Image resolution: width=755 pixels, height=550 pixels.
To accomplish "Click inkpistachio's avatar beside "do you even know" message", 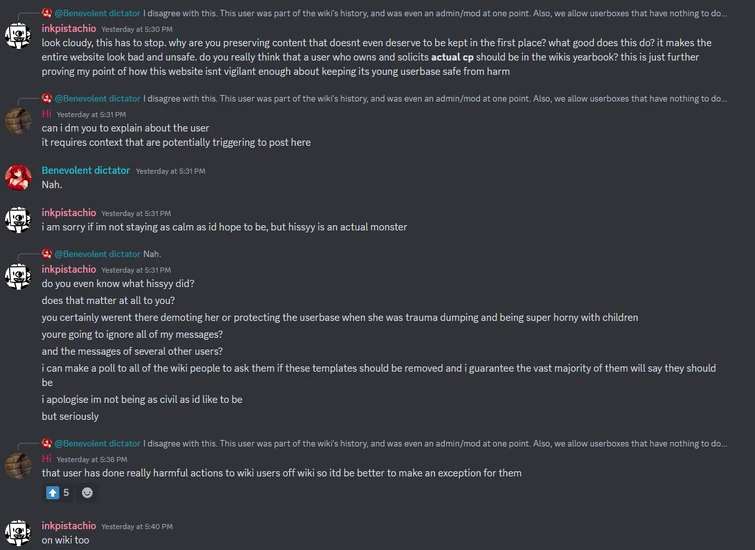I will [19, 276].
